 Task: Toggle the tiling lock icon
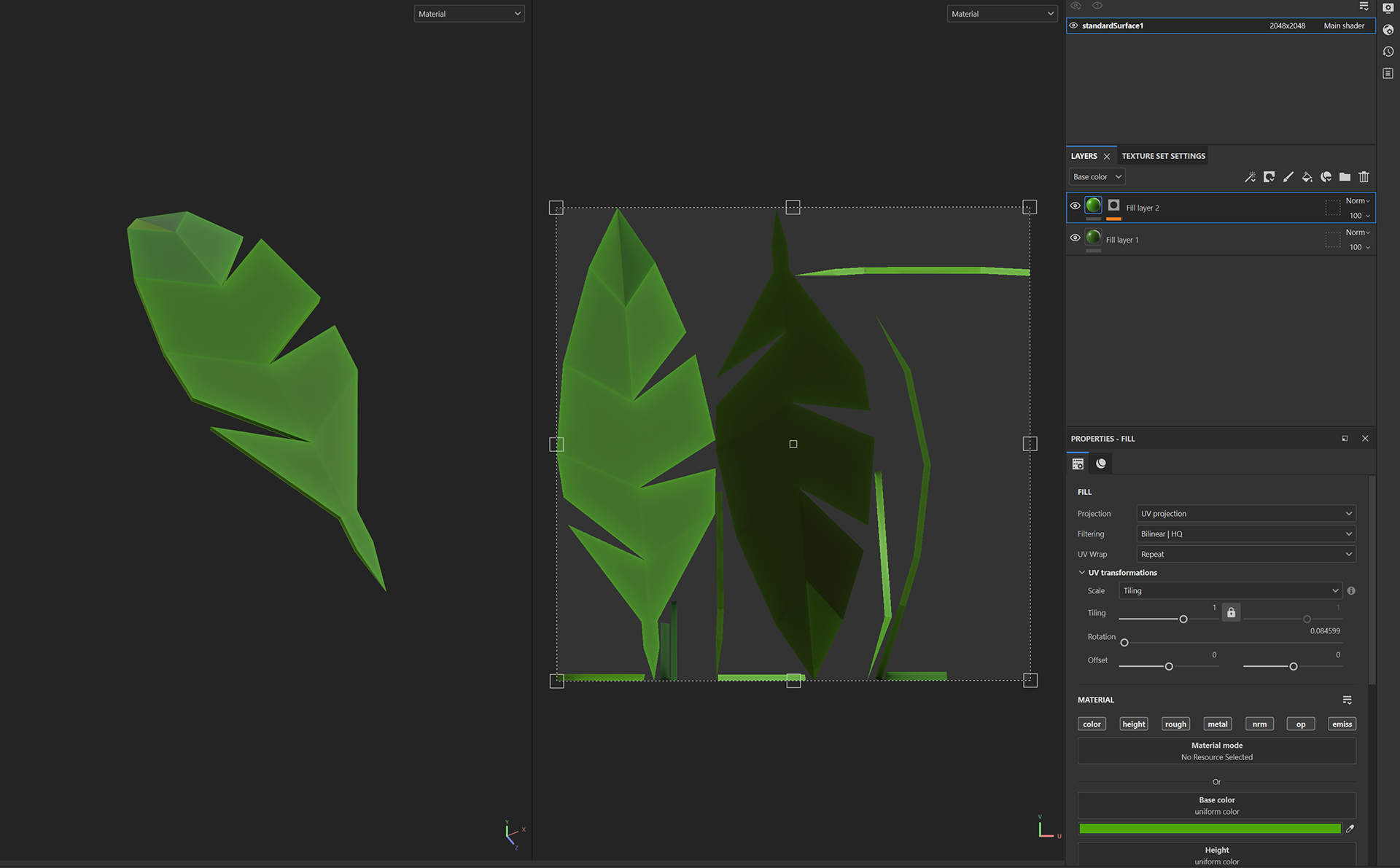(1231, 612)
